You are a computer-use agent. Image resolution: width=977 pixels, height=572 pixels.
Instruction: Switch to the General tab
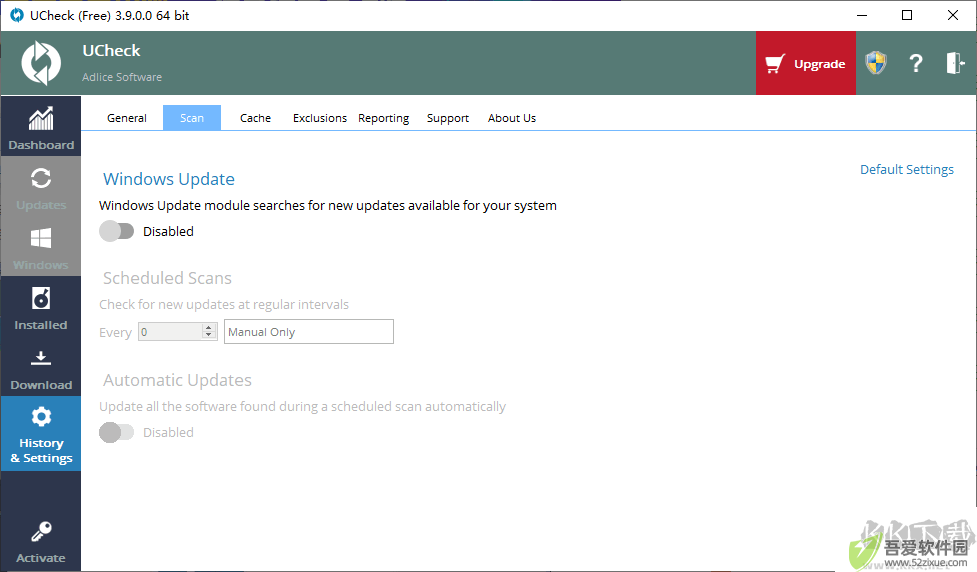coord(126,118)
